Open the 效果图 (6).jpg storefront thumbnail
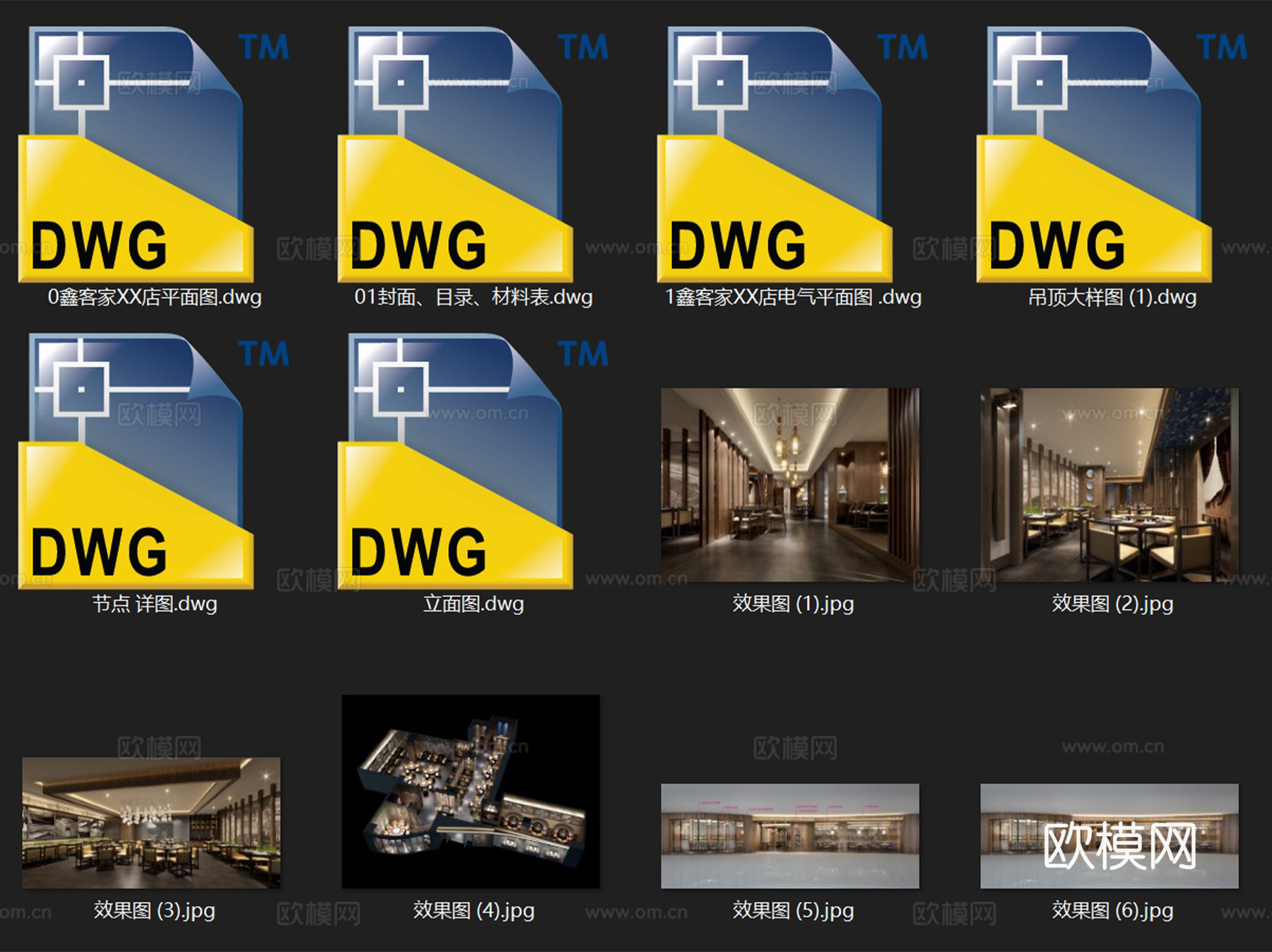 1109,836
